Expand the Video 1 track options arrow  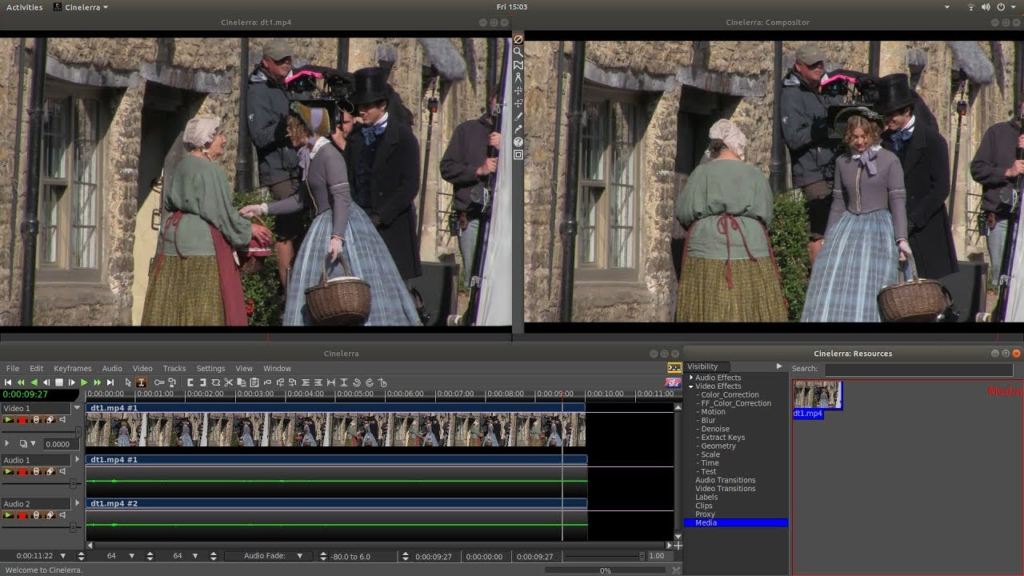(x=76, y=407)
